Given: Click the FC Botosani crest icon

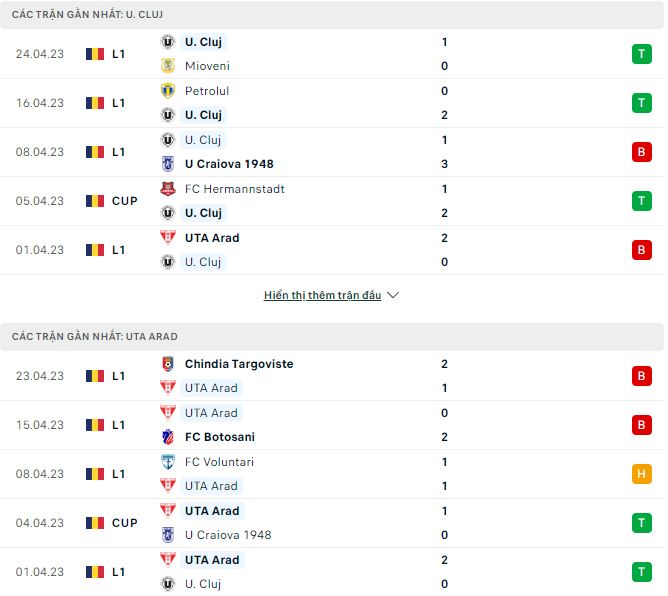Looking at the screenshot, I should 168,437.
